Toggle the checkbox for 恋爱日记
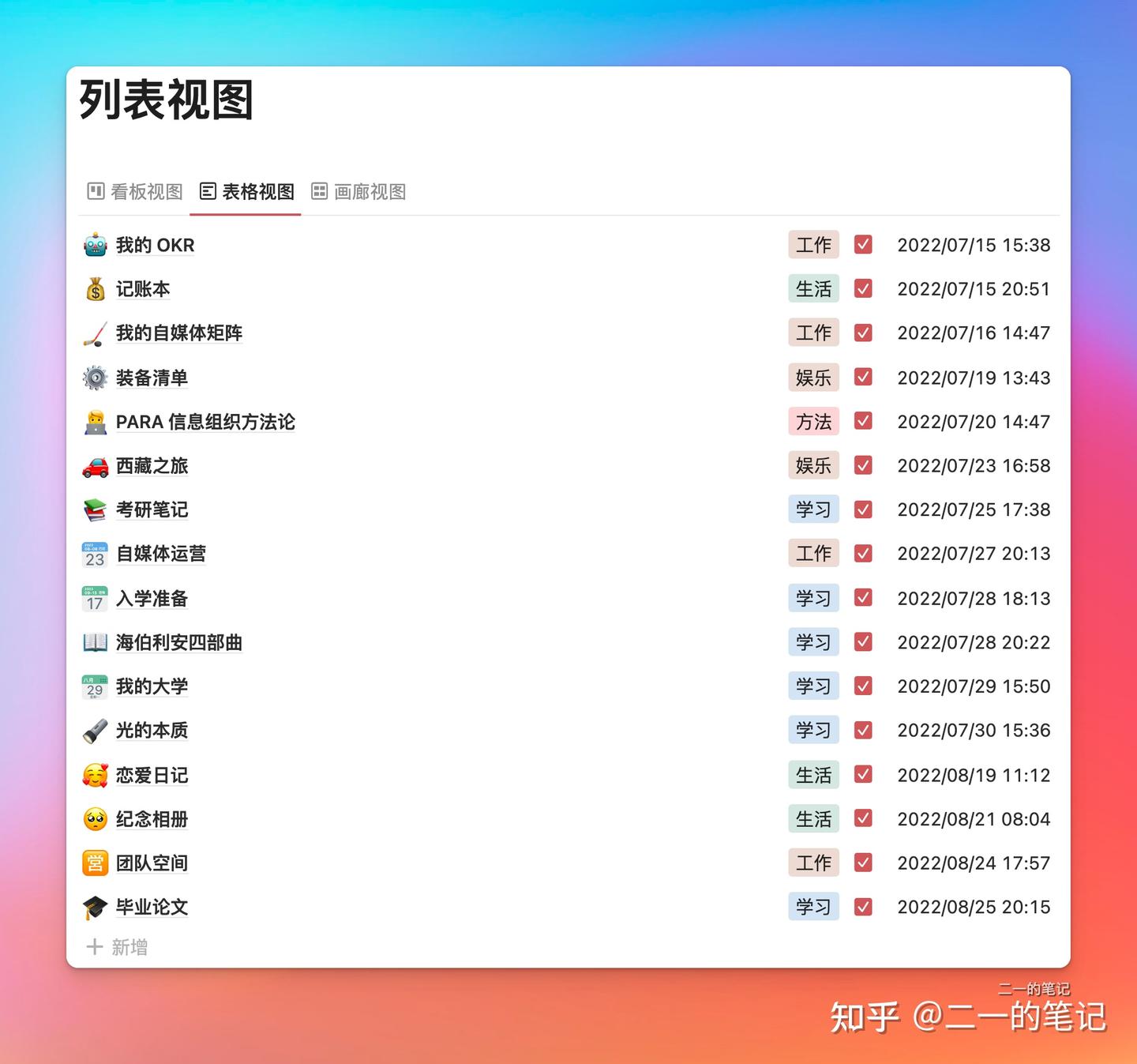The image size is (1137, 1064). [x=862, y=775]
